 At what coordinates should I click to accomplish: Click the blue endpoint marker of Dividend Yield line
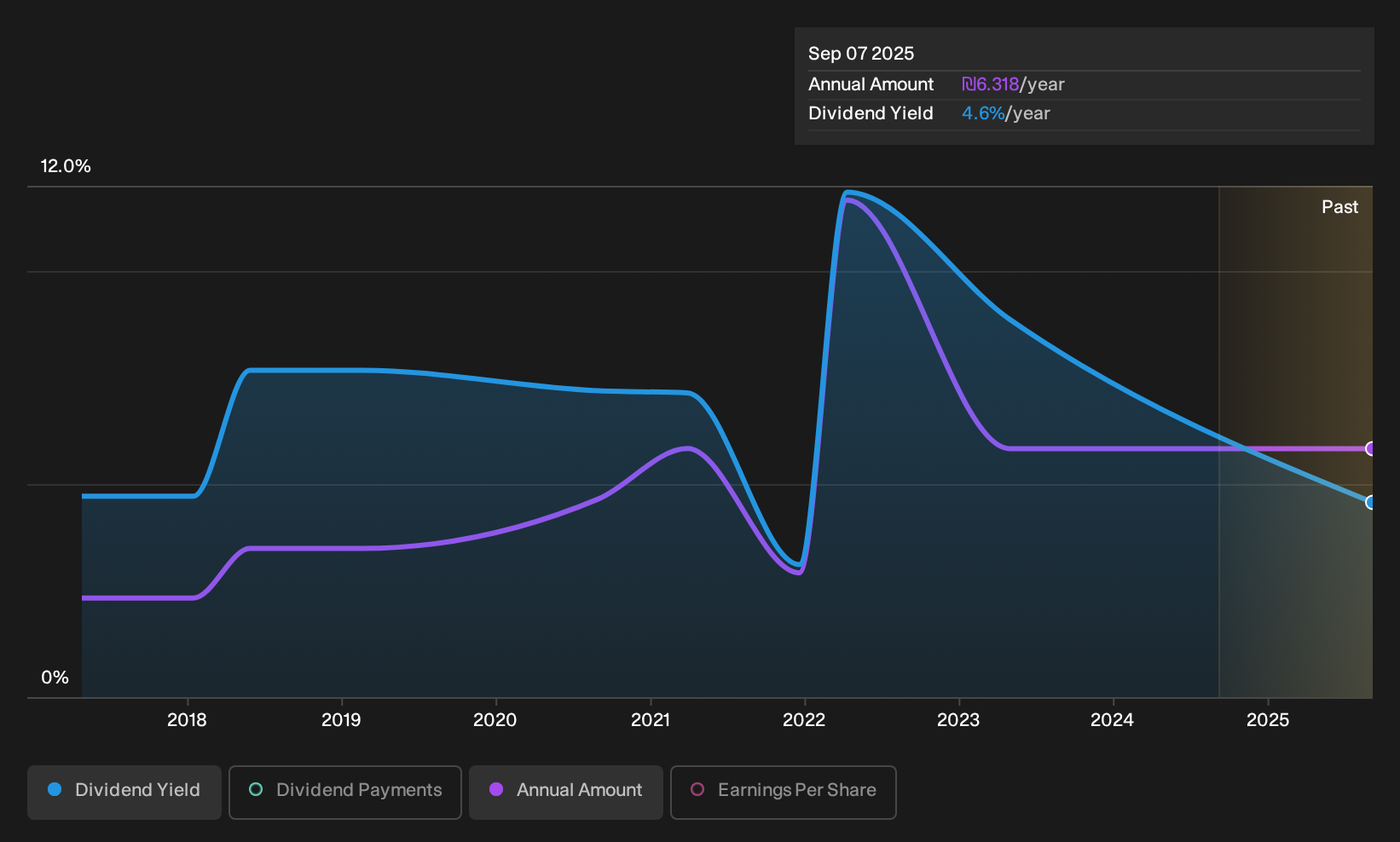click(x=1371, y=502)
